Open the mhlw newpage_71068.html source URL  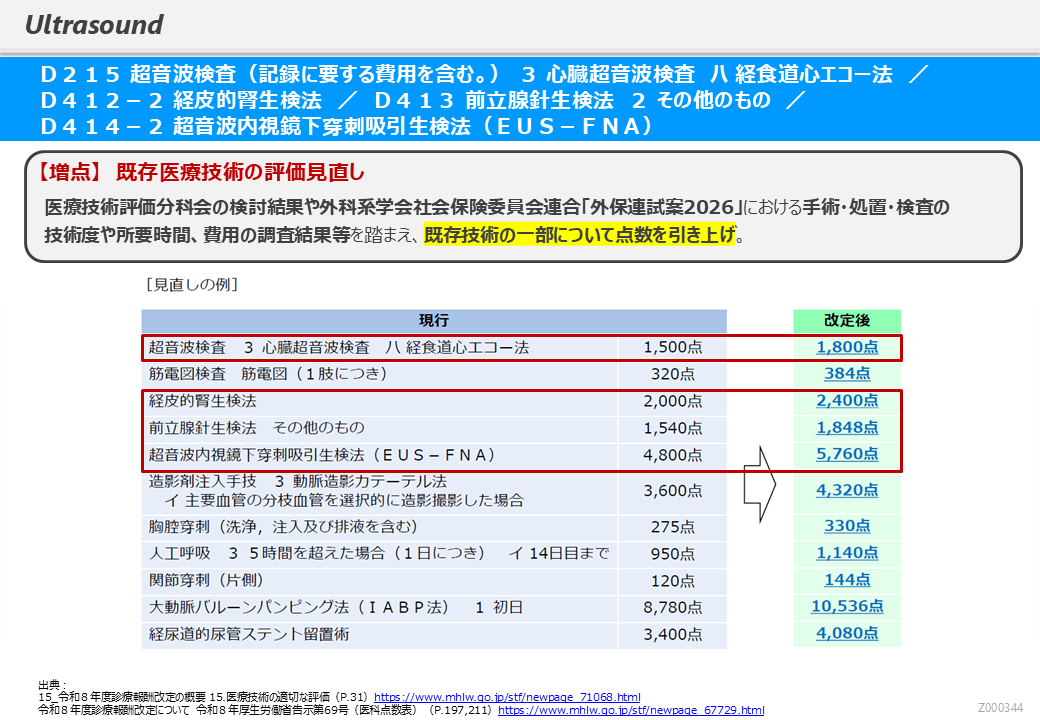(x=507, y=697)
